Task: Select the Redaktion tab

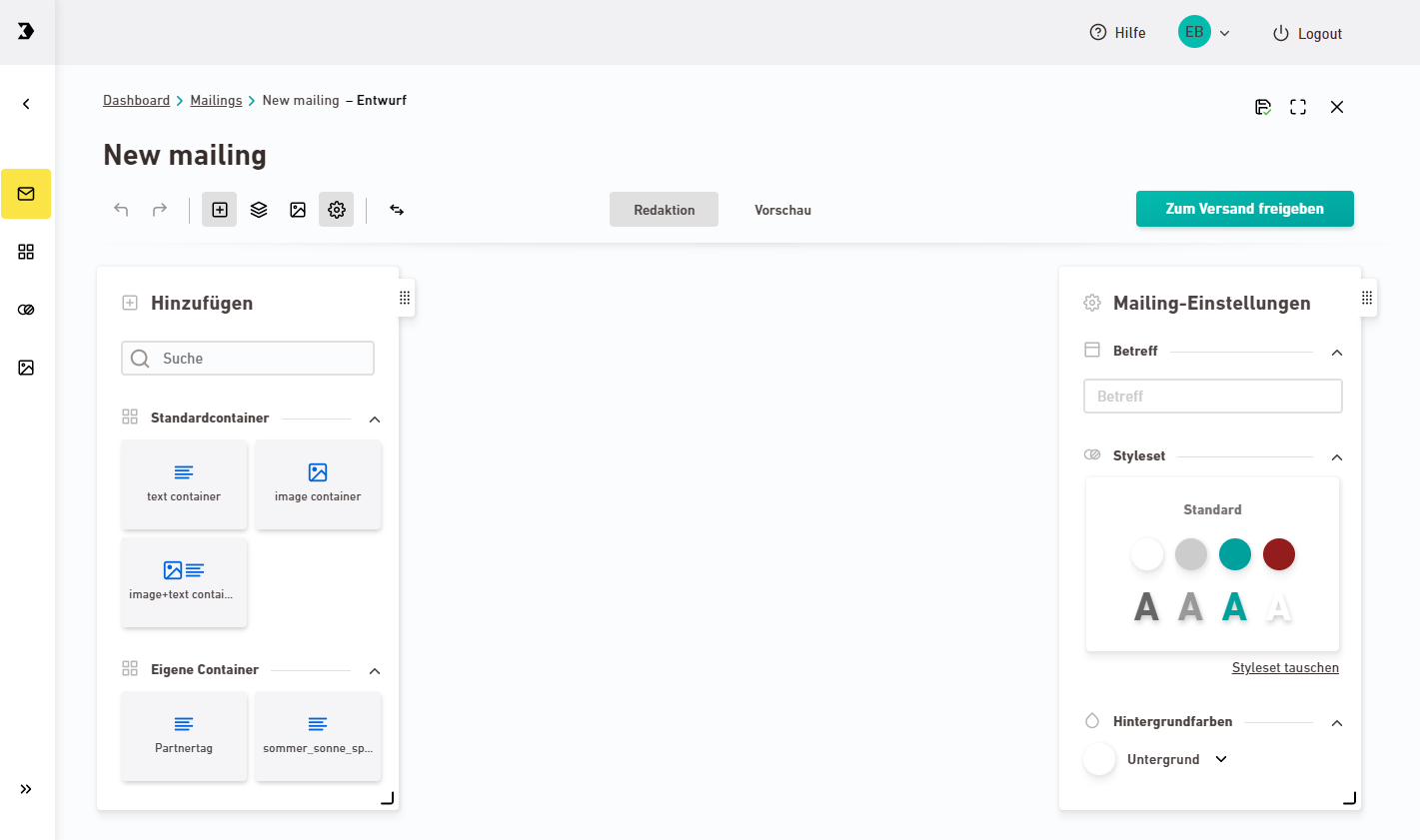Action: click(x=664, y=210)
